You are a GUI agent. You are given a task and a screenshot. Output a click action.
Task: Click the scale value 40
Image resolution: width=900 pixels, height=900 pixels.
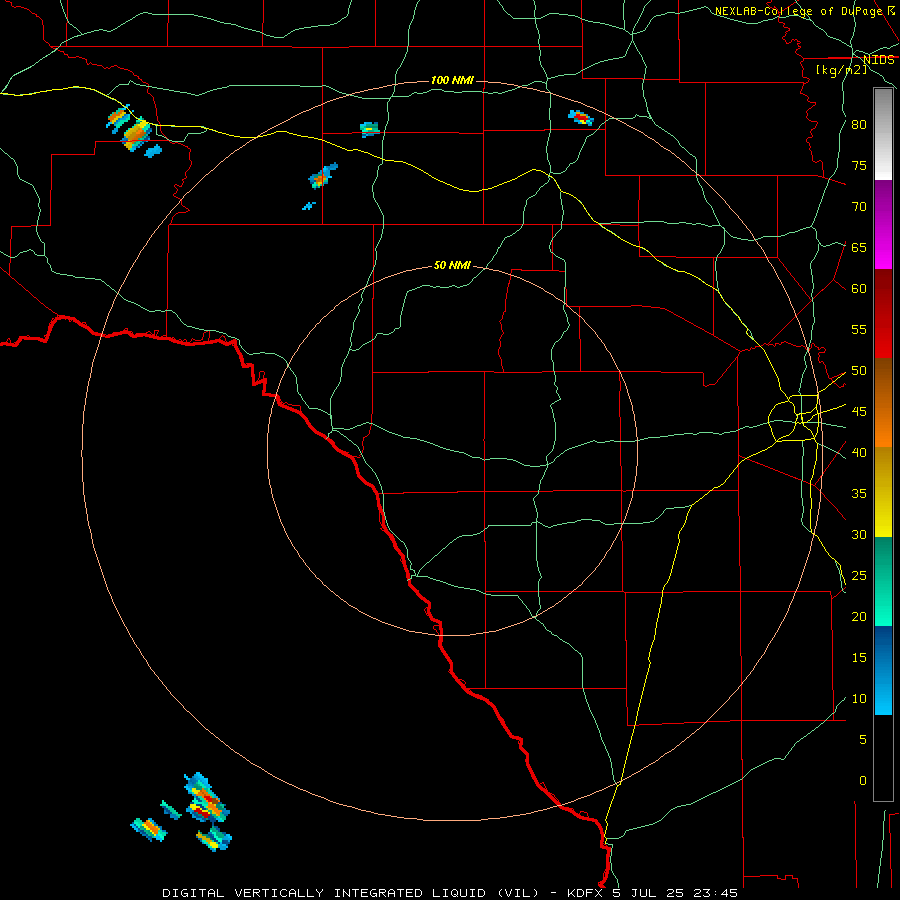pos(859,452)
